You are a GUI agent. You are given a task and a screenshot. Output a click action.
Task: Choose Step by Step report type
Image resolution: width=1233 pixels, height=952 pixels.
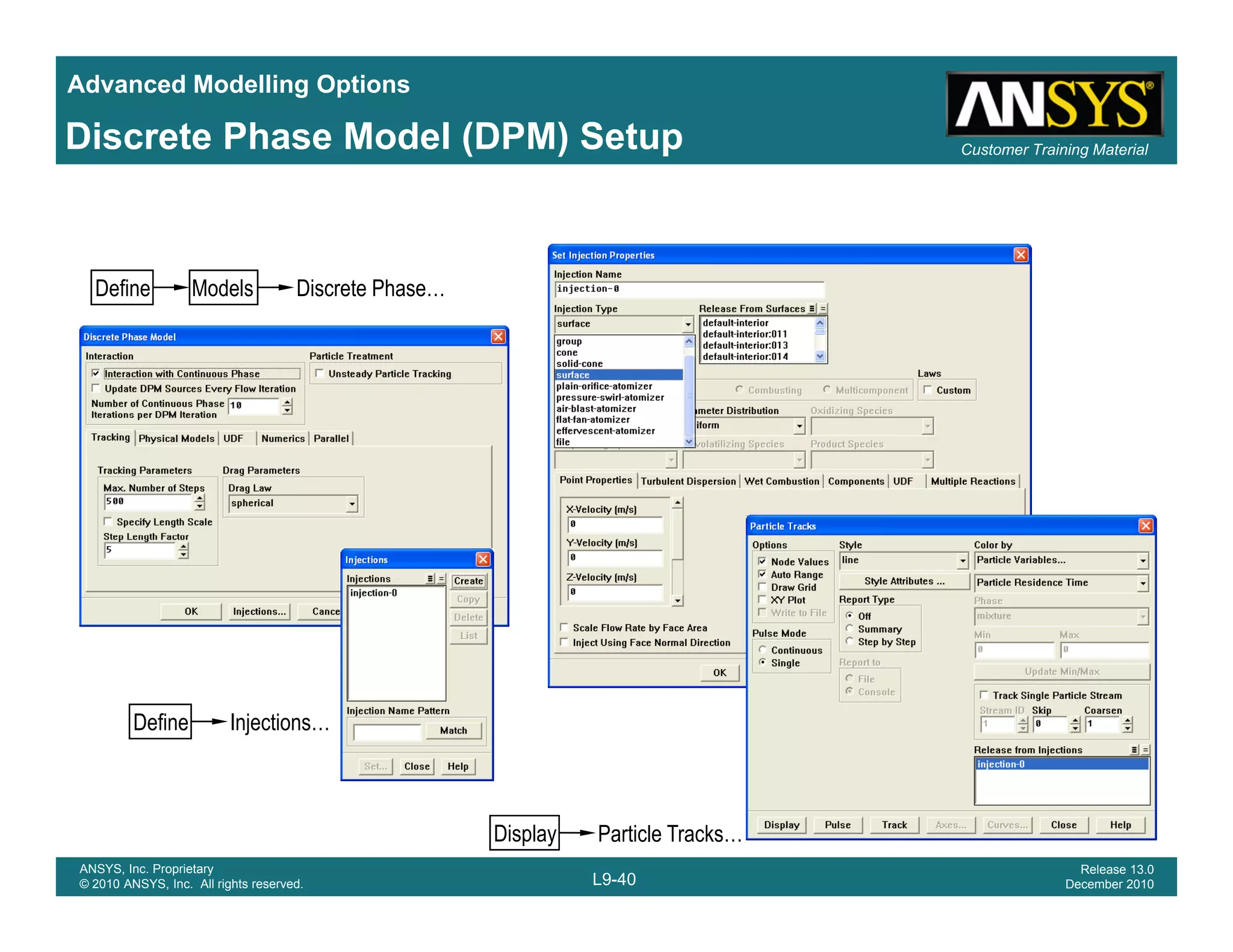tap(849, 641)
